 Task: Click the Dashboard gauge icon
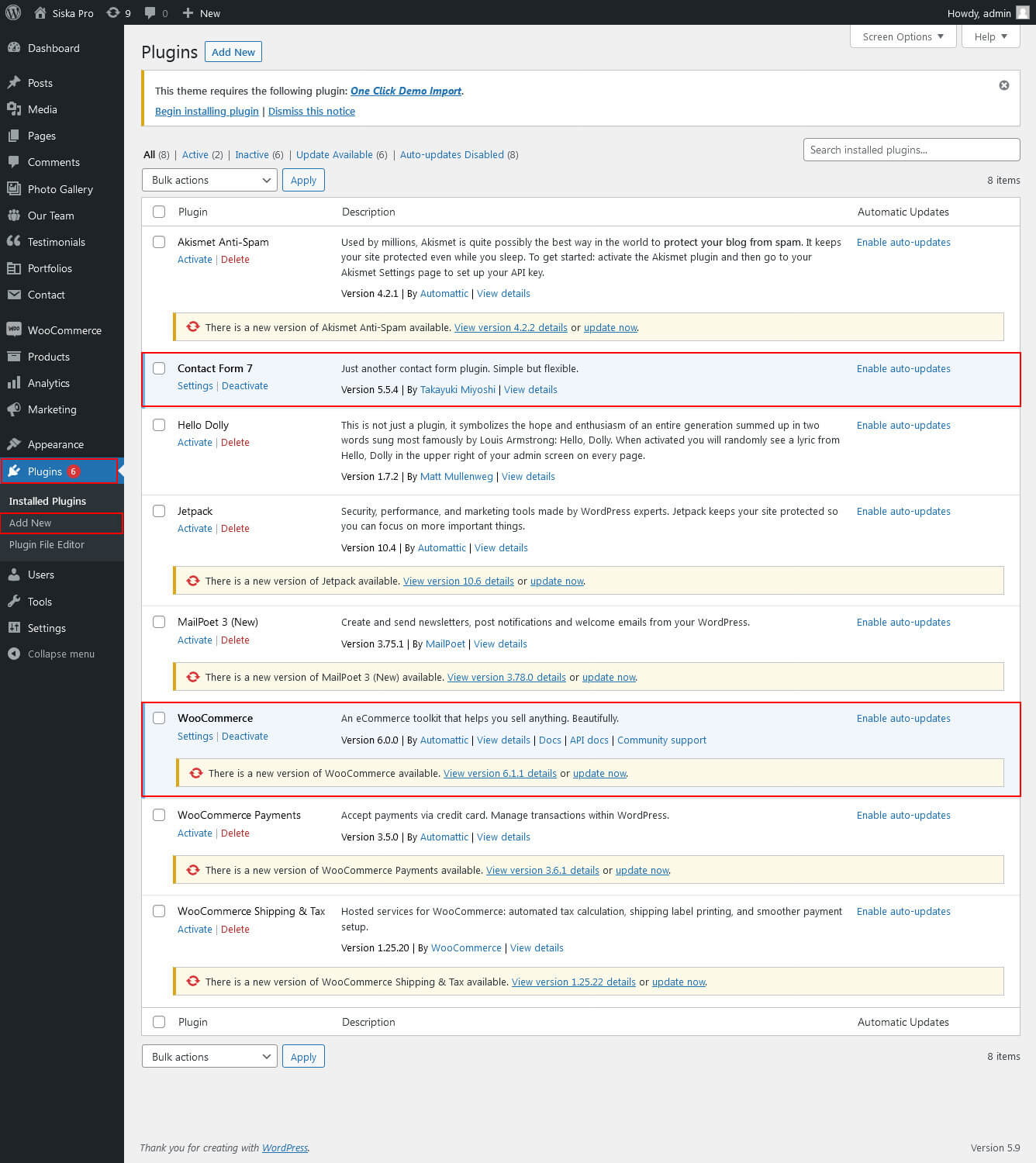coord(14,47)
